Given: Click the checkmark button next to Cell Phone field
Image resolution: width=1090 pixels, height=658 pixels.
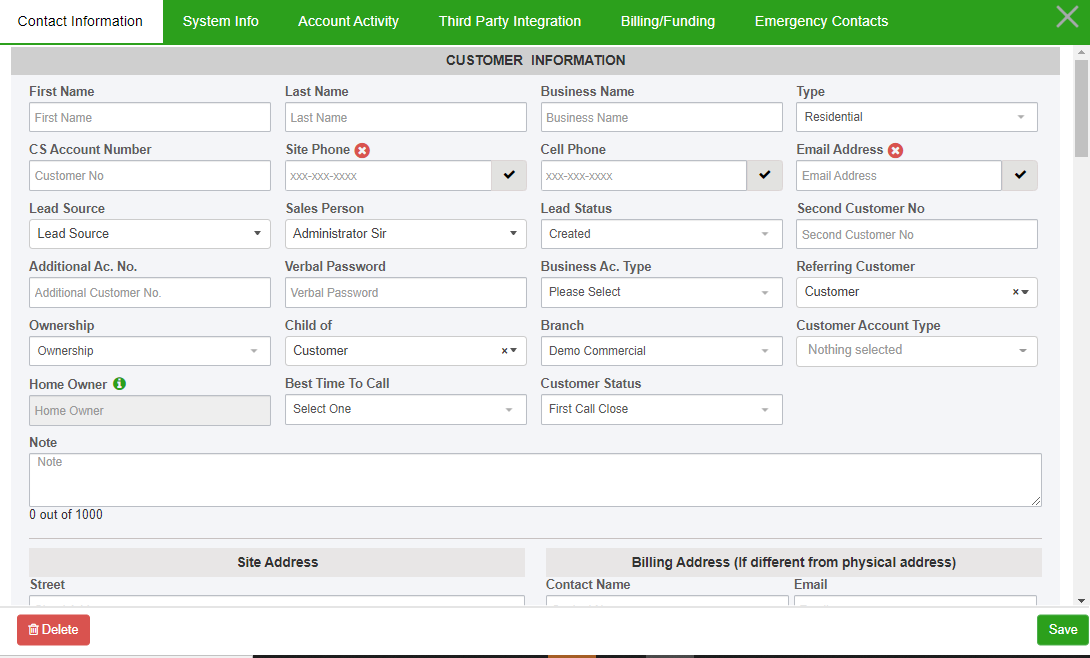Looking at the screenshot, I should click(765, 176).
